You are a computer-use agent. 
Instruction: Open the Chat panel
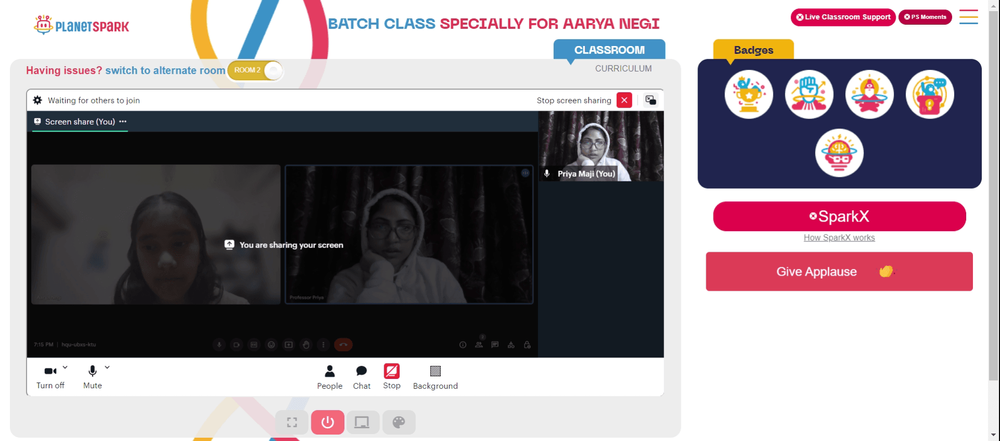(362, 377)
